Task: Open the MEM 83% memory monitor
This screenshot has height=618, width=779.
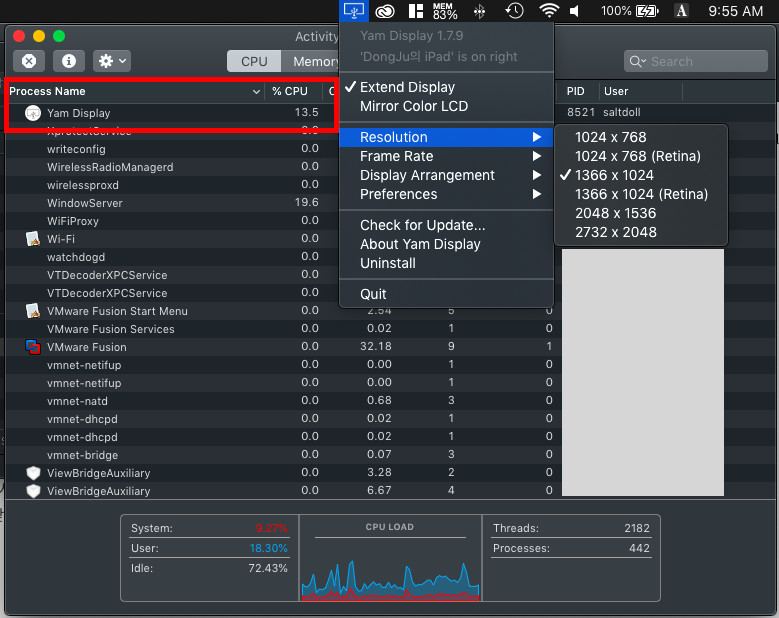Action: point(444,11)
